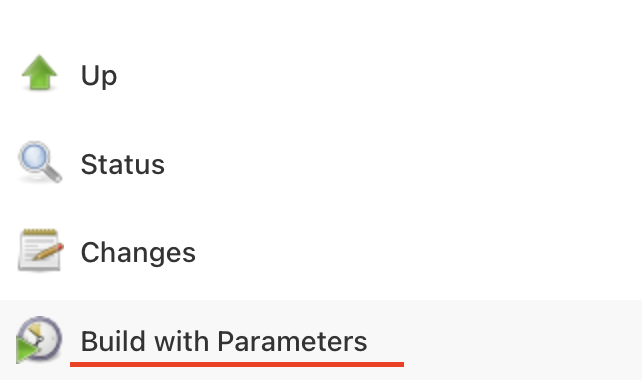
Task: Click the word Parameters in the build link
Action: pos(292,341)
